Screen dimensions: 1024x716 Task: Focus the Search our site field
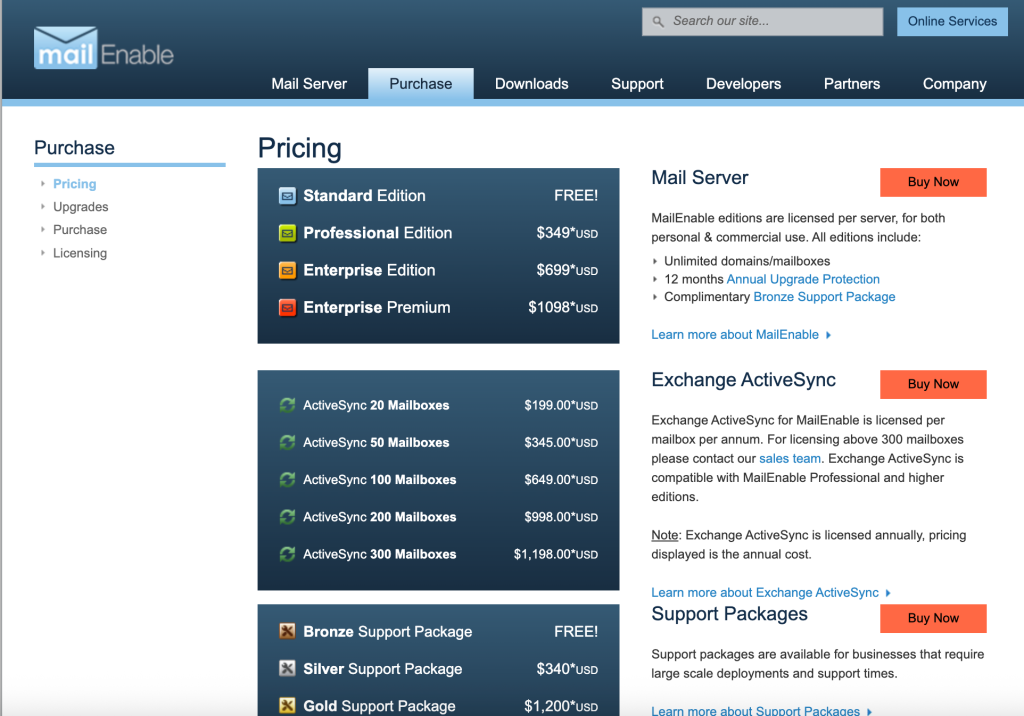click(762, 22)
